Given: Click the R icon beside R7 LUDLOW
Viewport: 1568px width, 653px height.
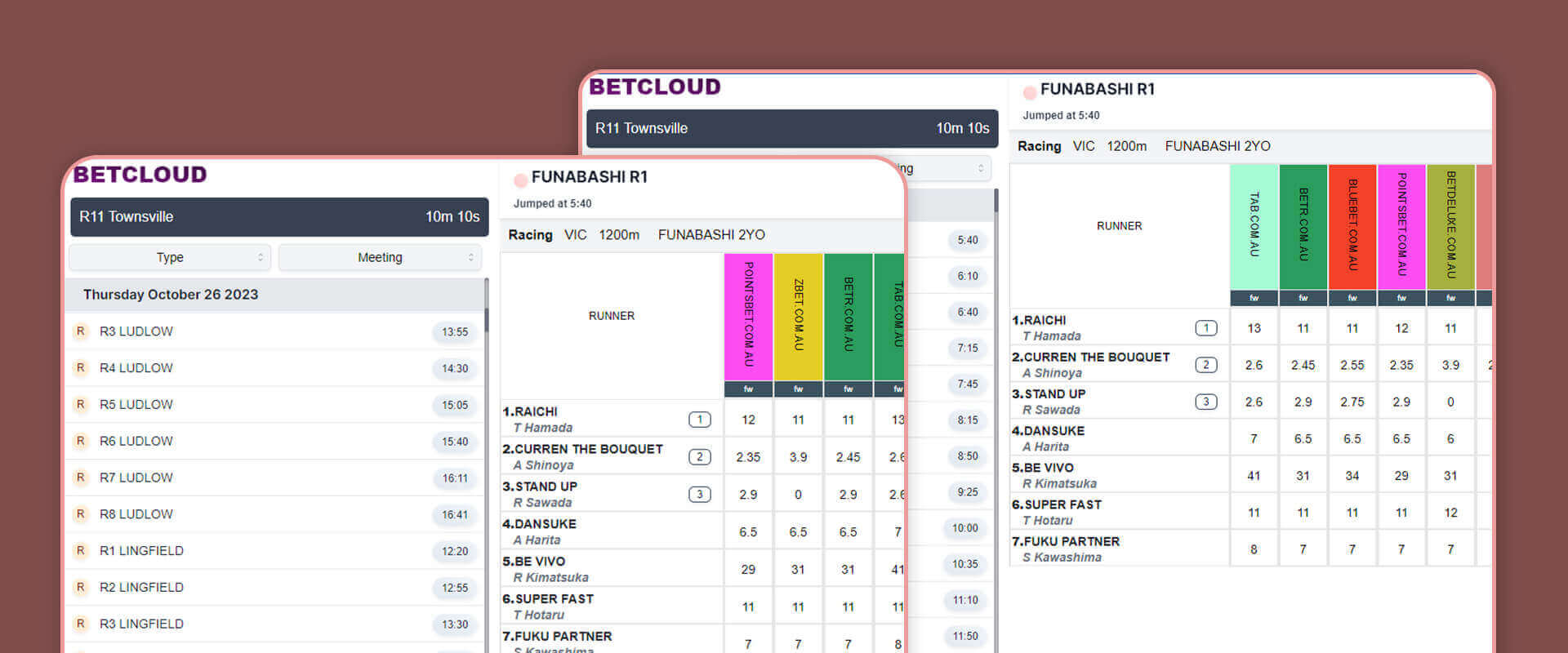Looking at the screenshot, I should point(80,478).
